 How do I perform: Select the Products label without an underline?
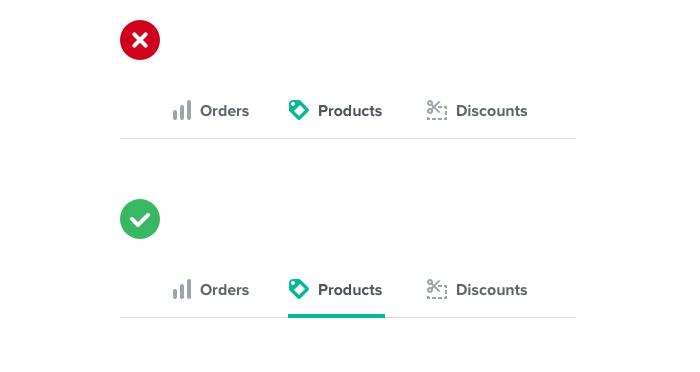(x=350, y=111)
